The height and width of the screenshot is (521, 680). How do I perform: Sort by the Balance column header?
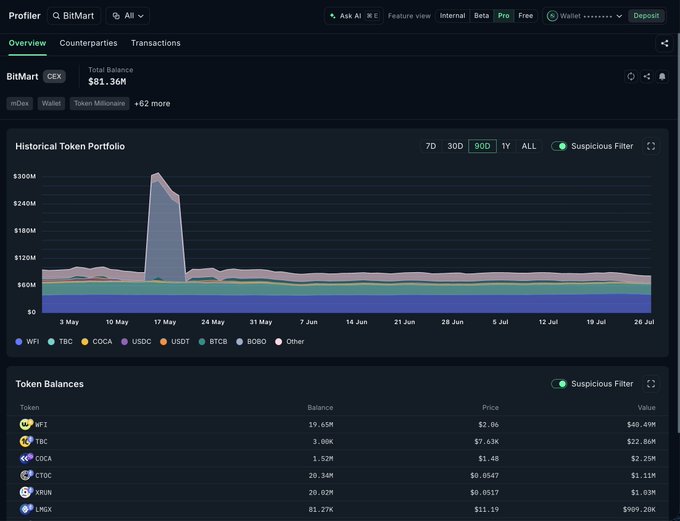pos(320,407)
